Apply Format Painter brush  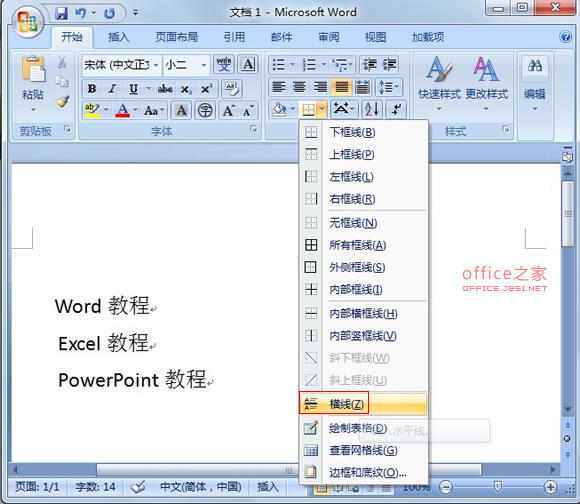[x=63, y=101]
